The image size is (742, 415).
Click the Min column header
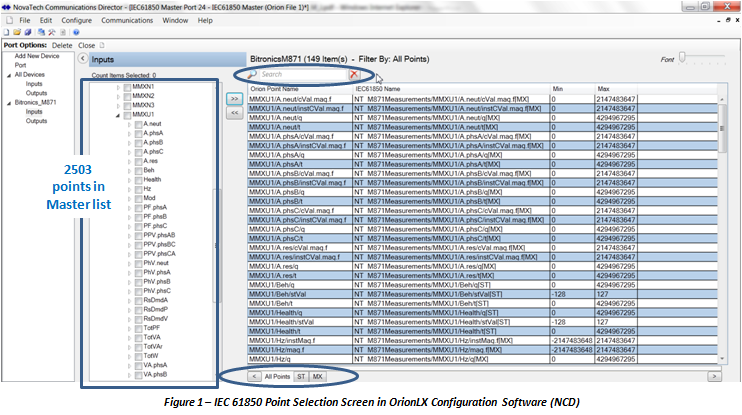[x=572, y=89]
